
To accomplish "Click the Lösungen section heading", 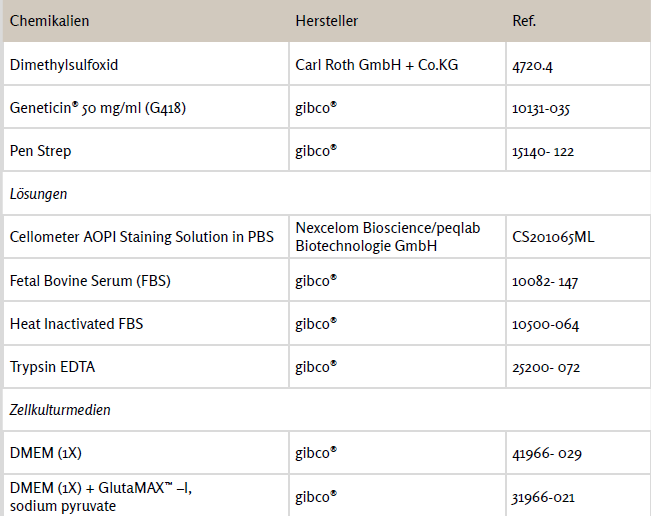I will pos(38,194).
